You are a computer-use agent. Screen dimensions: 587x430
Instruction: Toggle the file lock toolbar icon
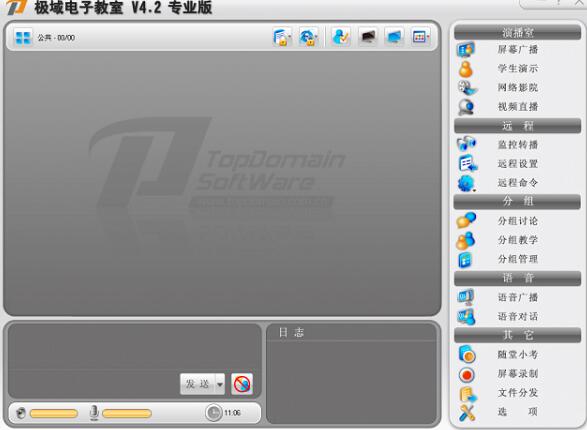tap(282, 37)
